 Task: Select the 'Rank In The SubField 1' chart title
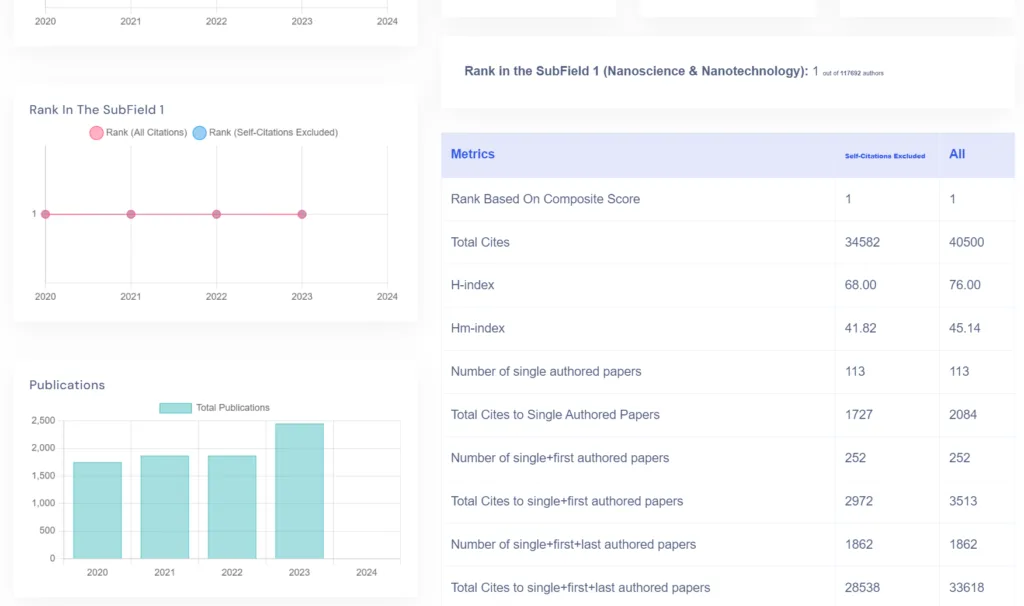(97, 110)
